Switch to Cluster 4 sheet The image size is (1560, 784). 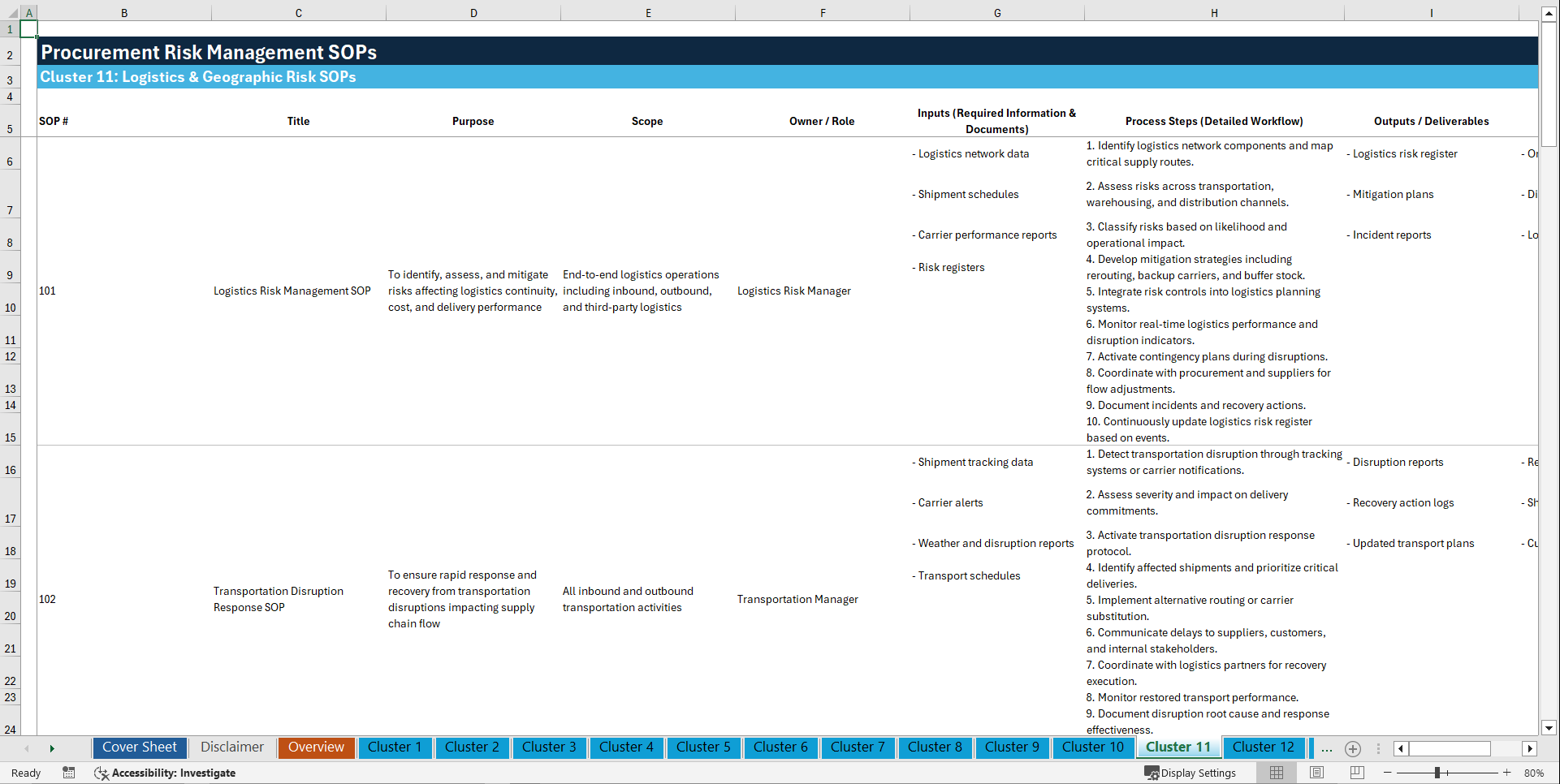(626, 747)
